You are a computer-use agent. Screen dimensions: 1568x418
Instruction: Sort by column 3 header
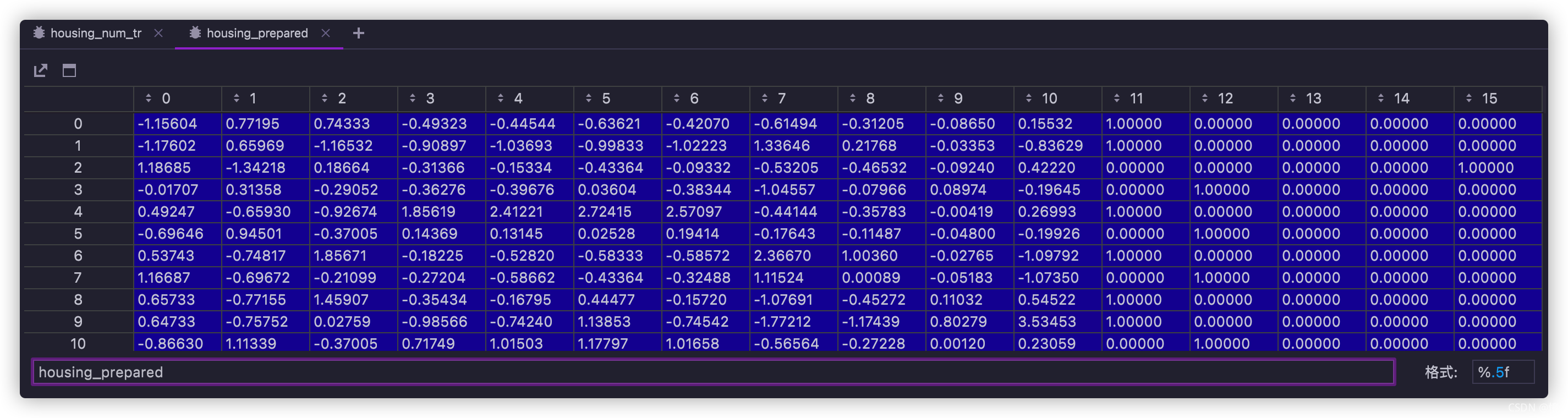[442, 98]
